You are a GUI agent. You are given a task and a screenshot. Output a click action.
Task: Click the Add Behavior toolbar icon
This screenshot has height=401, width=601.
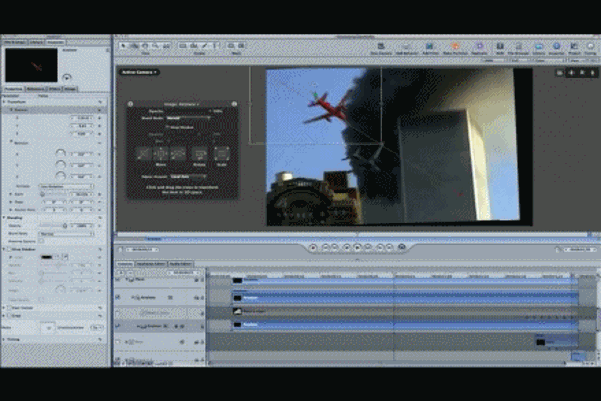click(408, 46)
